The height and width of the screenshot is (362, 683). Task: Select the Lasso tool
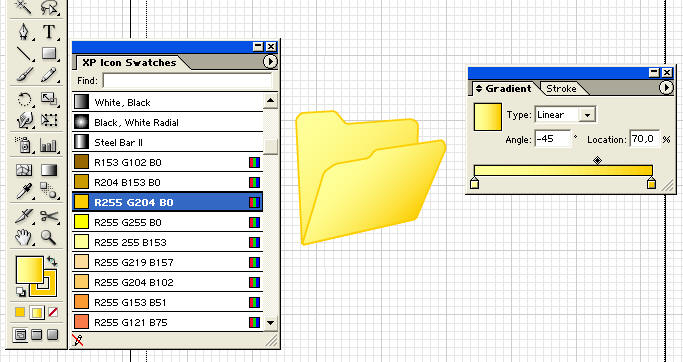[x=49, y=7]
